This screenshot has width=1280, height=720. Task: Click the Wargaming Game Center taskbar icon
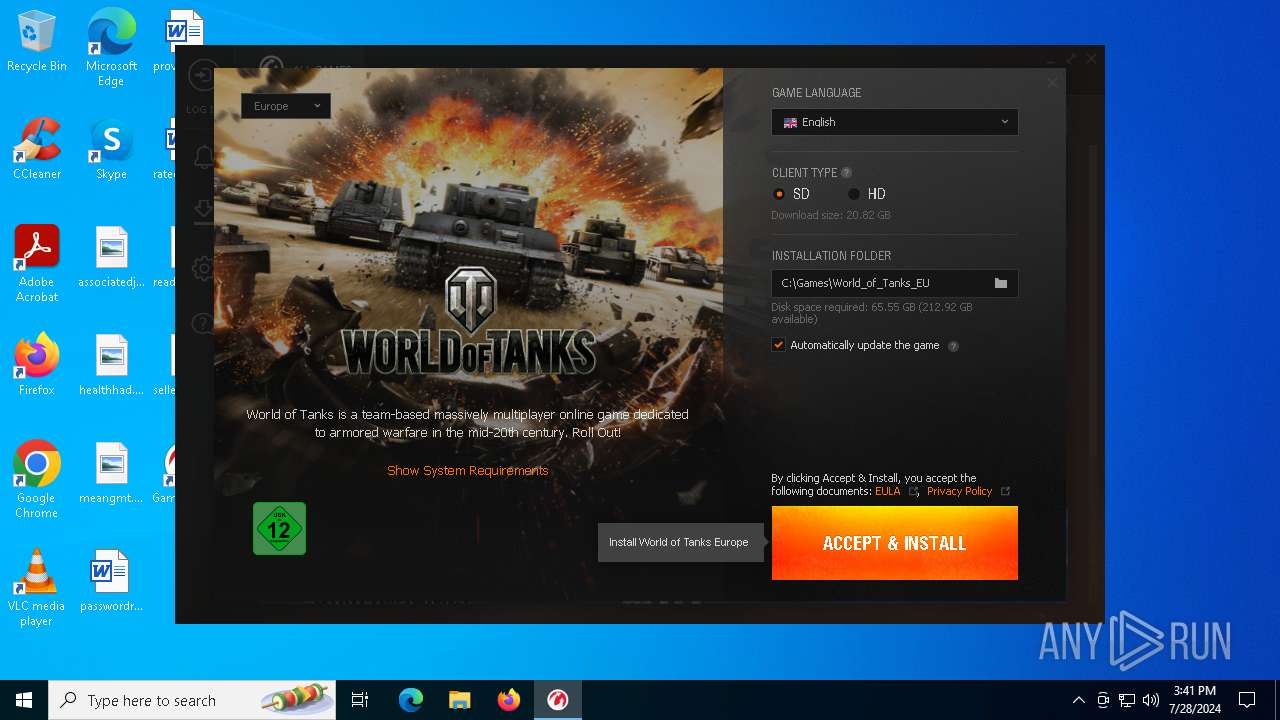557,700
